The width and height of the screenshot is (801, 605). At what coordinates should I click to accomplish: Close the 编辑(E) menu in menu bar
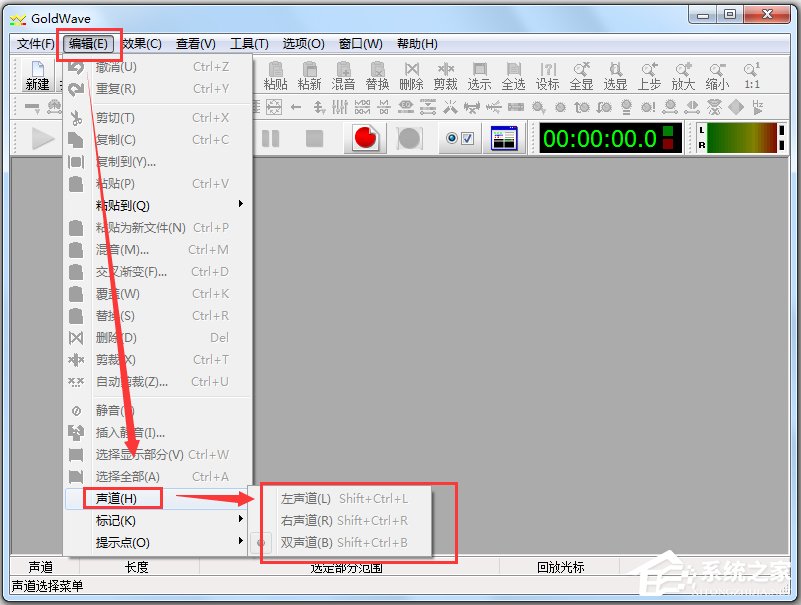[x=88, y=44]
